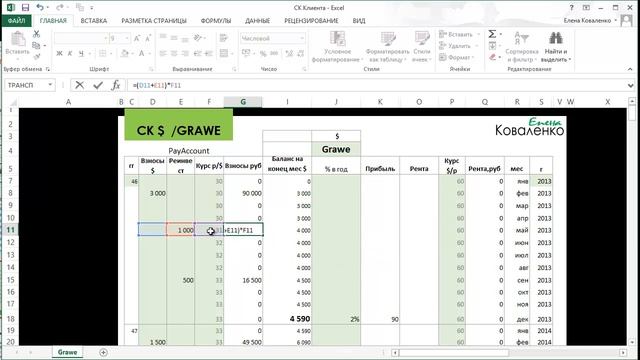Open Елена Коваленко account menu
The image size is (640, 360).
coord(590,20)
